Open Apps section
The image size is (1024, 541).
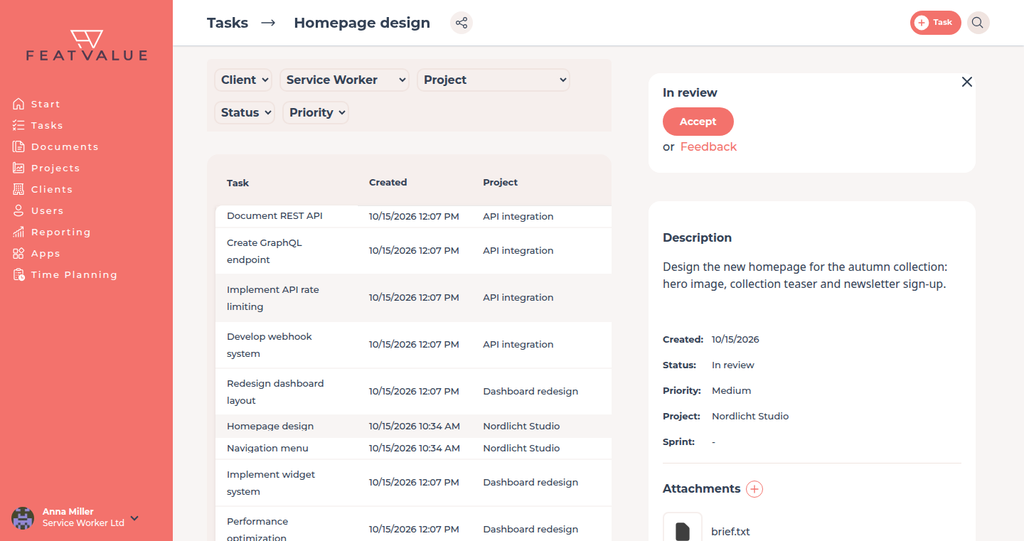click(x=46, y=254)
